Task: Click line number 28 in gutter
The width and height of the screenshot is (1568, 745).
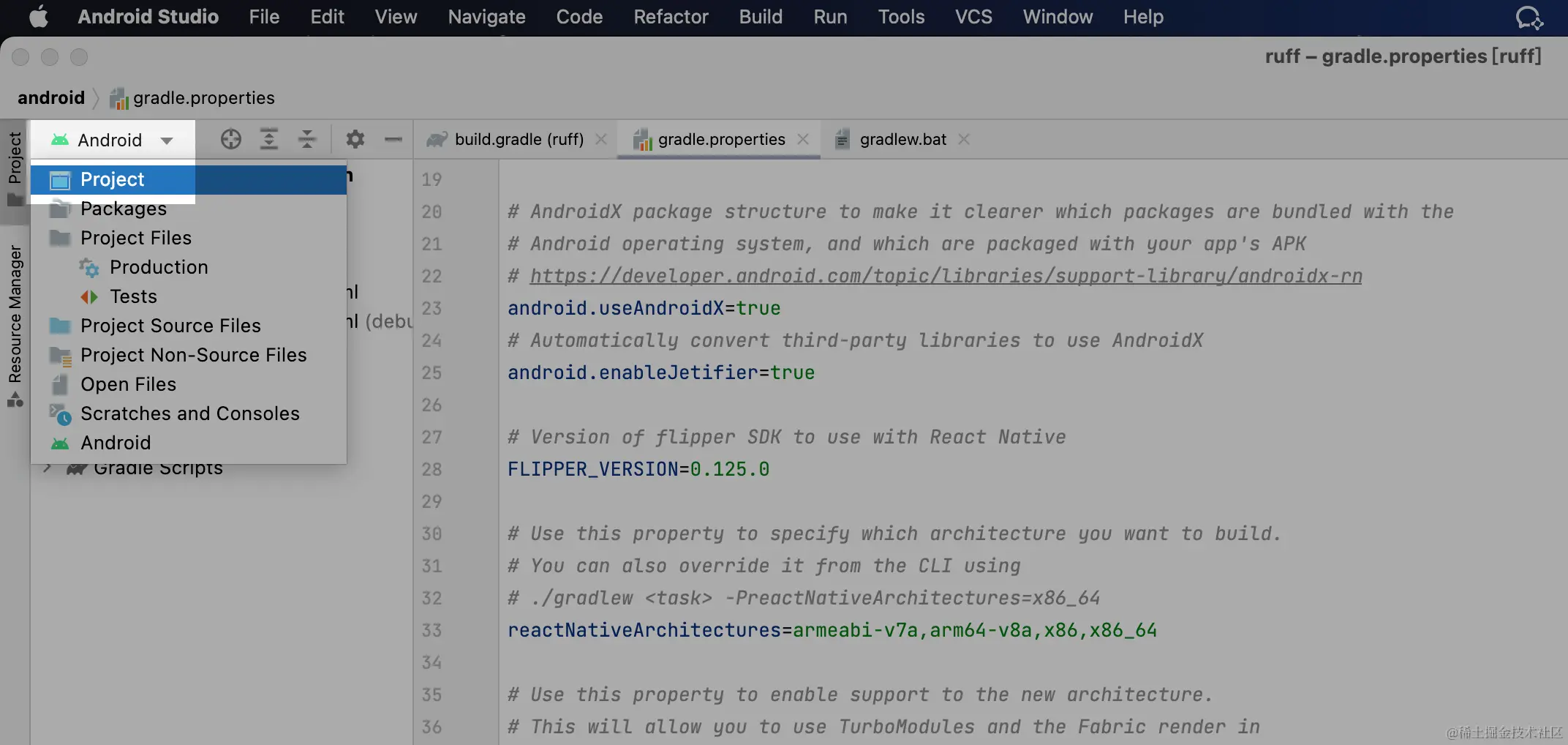Action: coord(431,469)
